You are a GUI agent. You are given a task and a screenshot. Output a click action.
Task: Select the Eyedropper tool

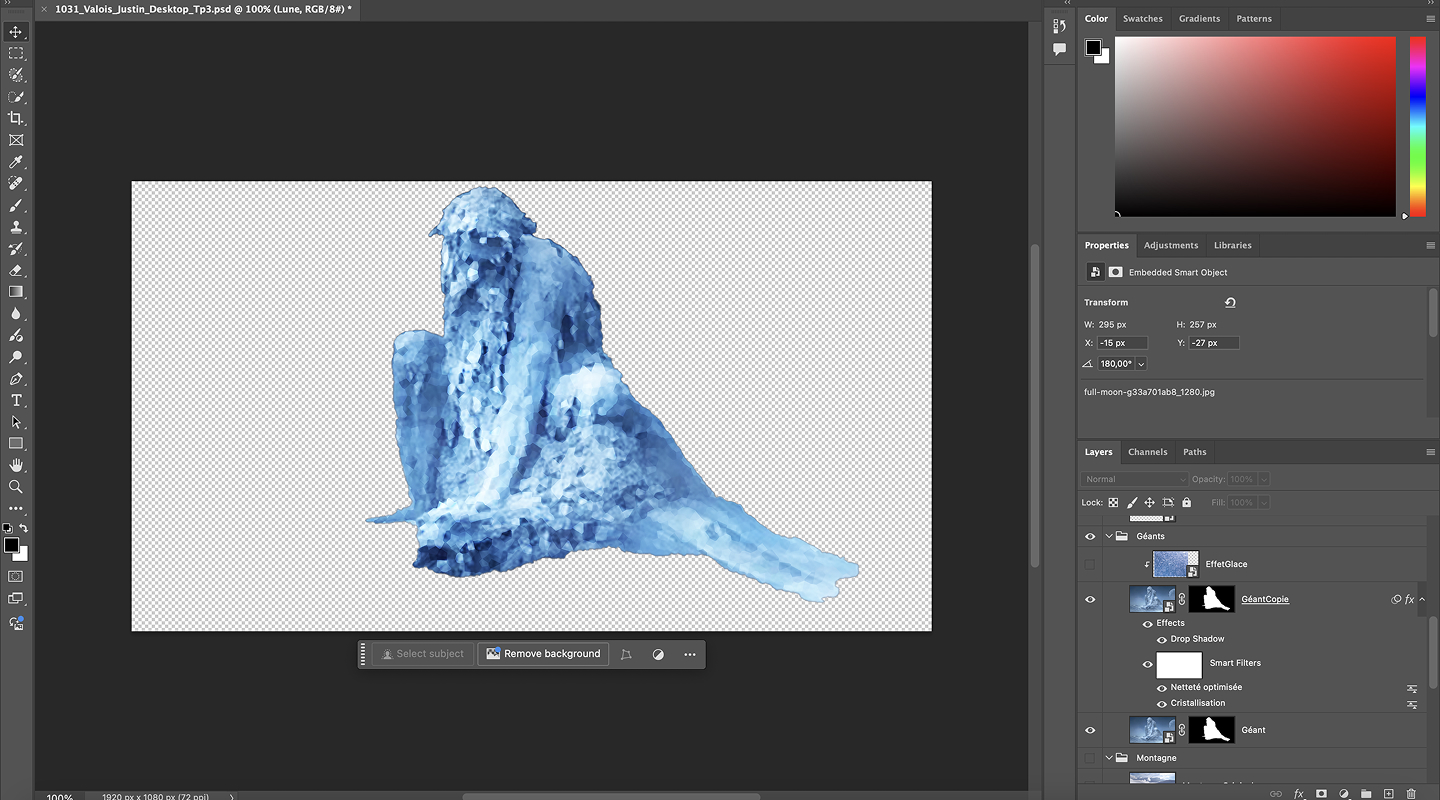click(16, 162)
